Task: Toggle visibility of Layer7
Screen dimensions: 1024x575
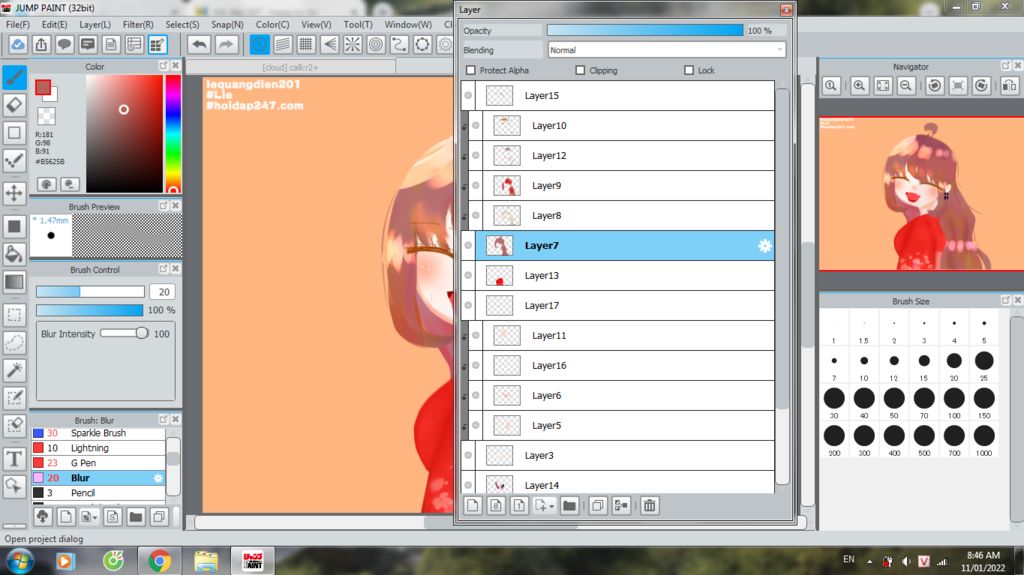Action: (468, 246)
